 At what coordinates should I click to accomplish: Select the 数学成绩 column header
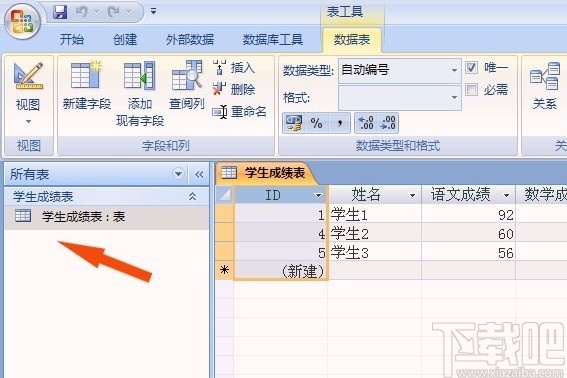[x=542, y=195]
